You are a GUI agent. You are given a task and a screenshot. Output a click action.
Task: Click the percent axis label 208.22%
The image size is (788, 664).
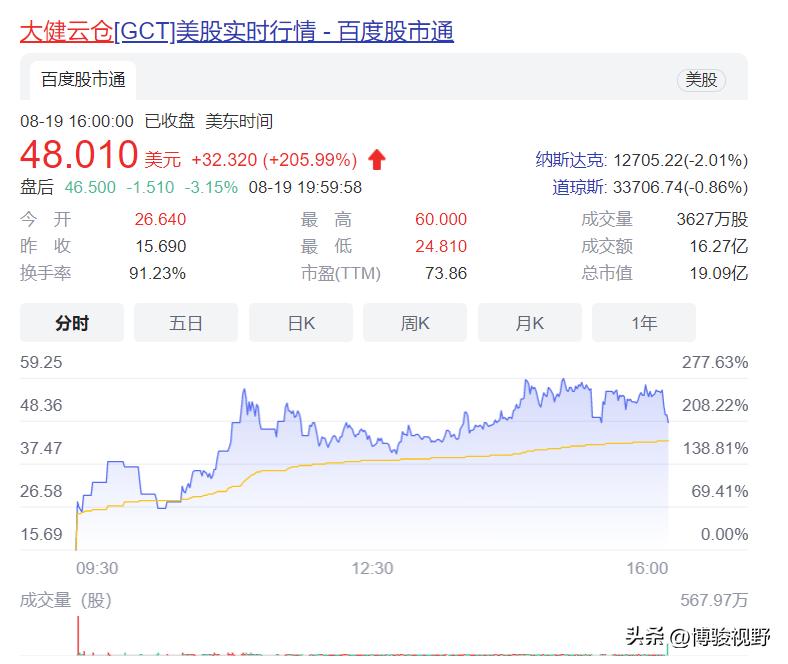coord(715,405)
